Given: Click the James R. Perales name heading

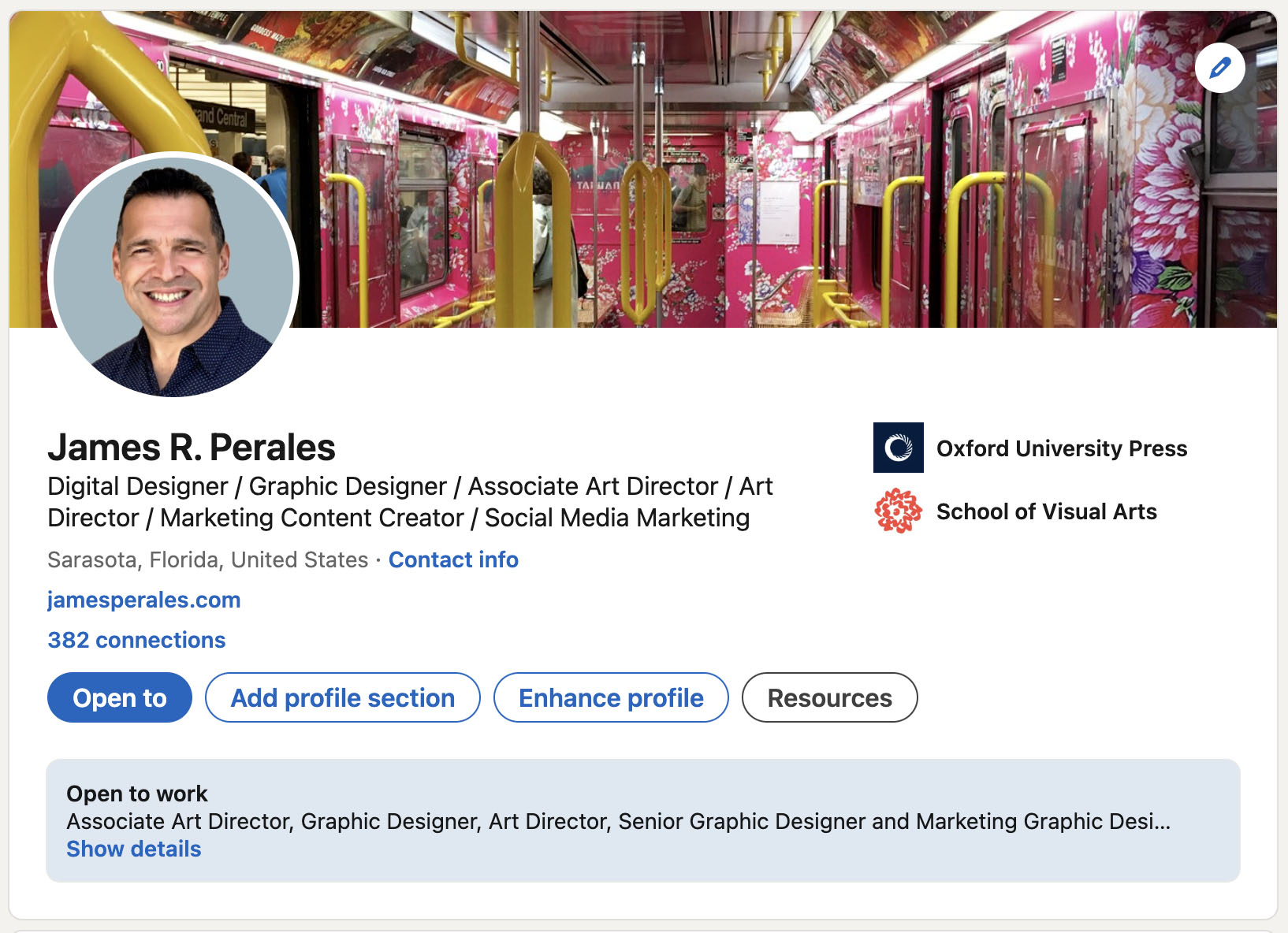Looking at the screenshot, I should coord(192,448).
